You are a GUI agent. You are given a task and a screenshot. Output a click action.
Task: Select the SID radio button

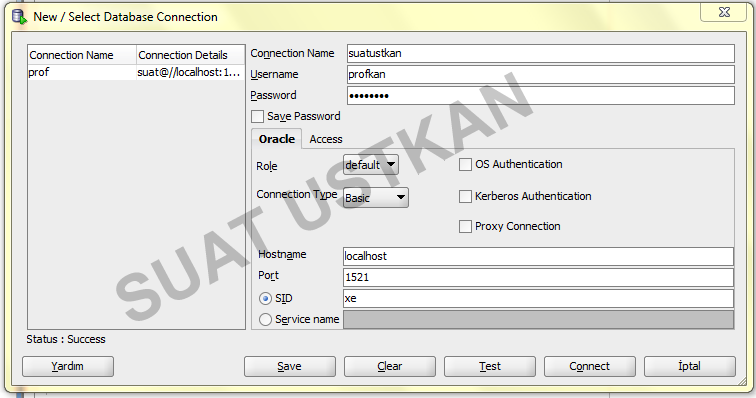[265, 299]
